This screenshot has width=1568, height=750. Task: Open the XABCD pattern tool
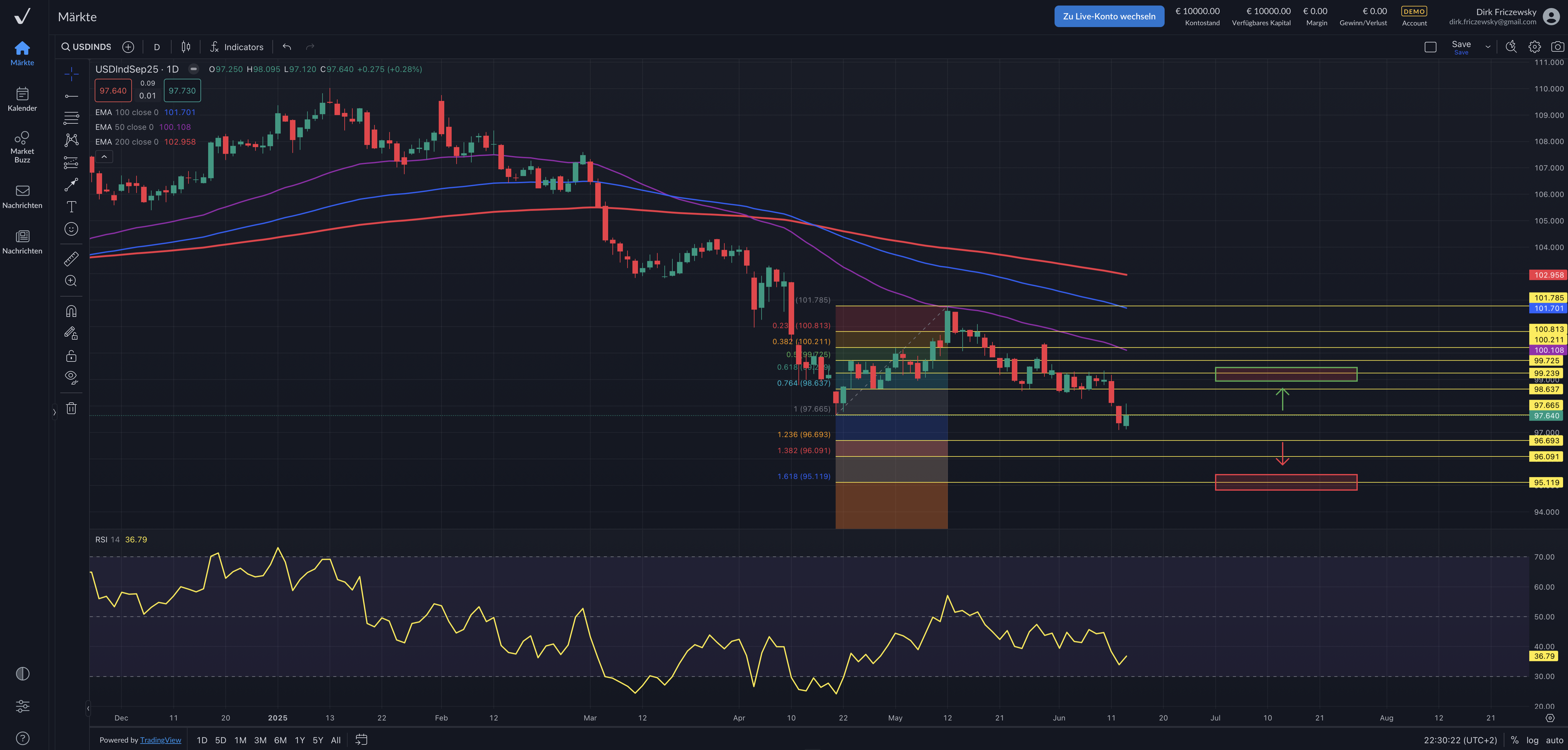pos(71,140)
